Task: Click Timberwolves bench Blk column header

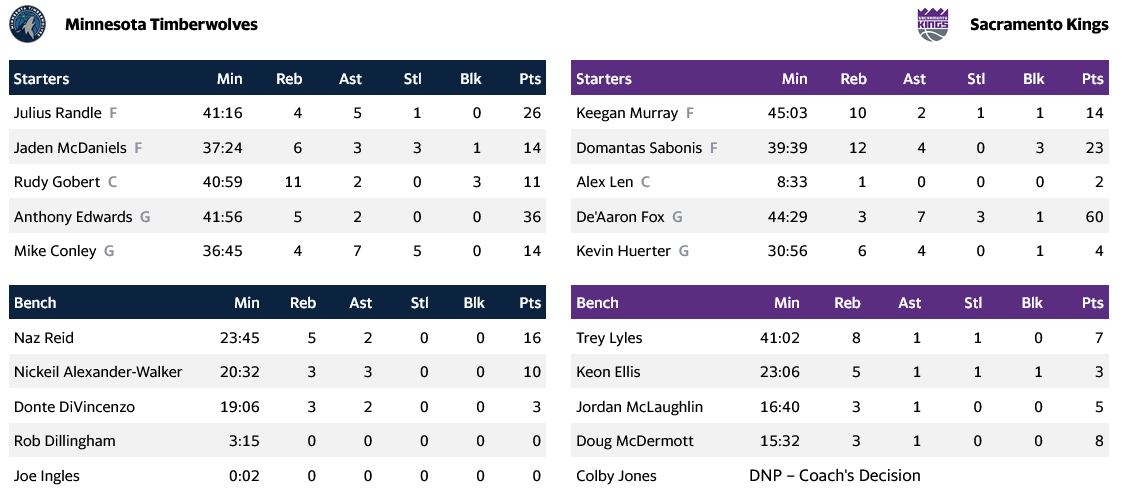Action: coord(473,303)
